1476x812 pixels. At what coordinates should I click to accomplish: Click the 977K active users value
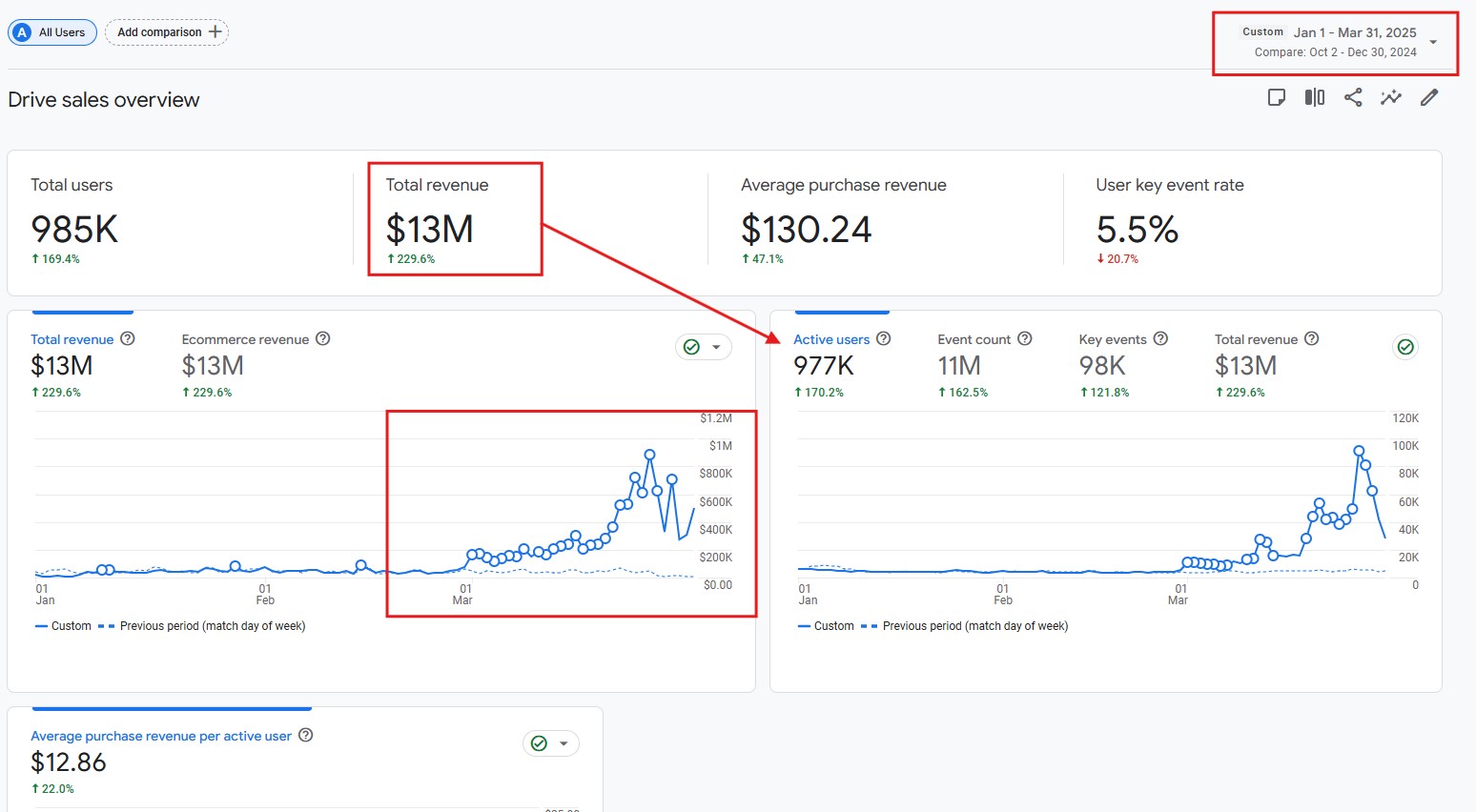[x=824, y=366]
